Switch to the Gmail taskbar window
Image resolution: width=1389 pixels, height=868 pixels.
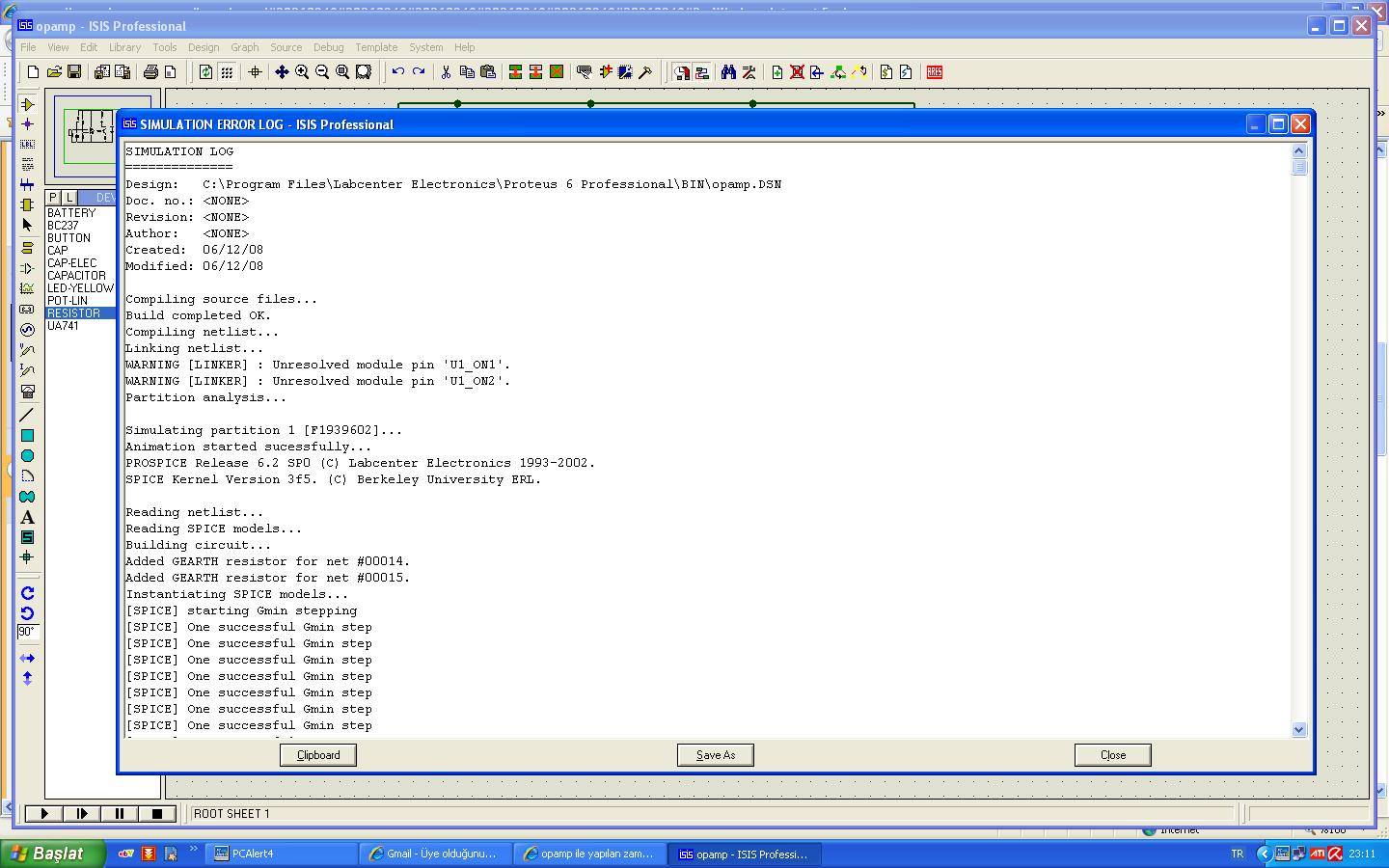coord(437,854)
